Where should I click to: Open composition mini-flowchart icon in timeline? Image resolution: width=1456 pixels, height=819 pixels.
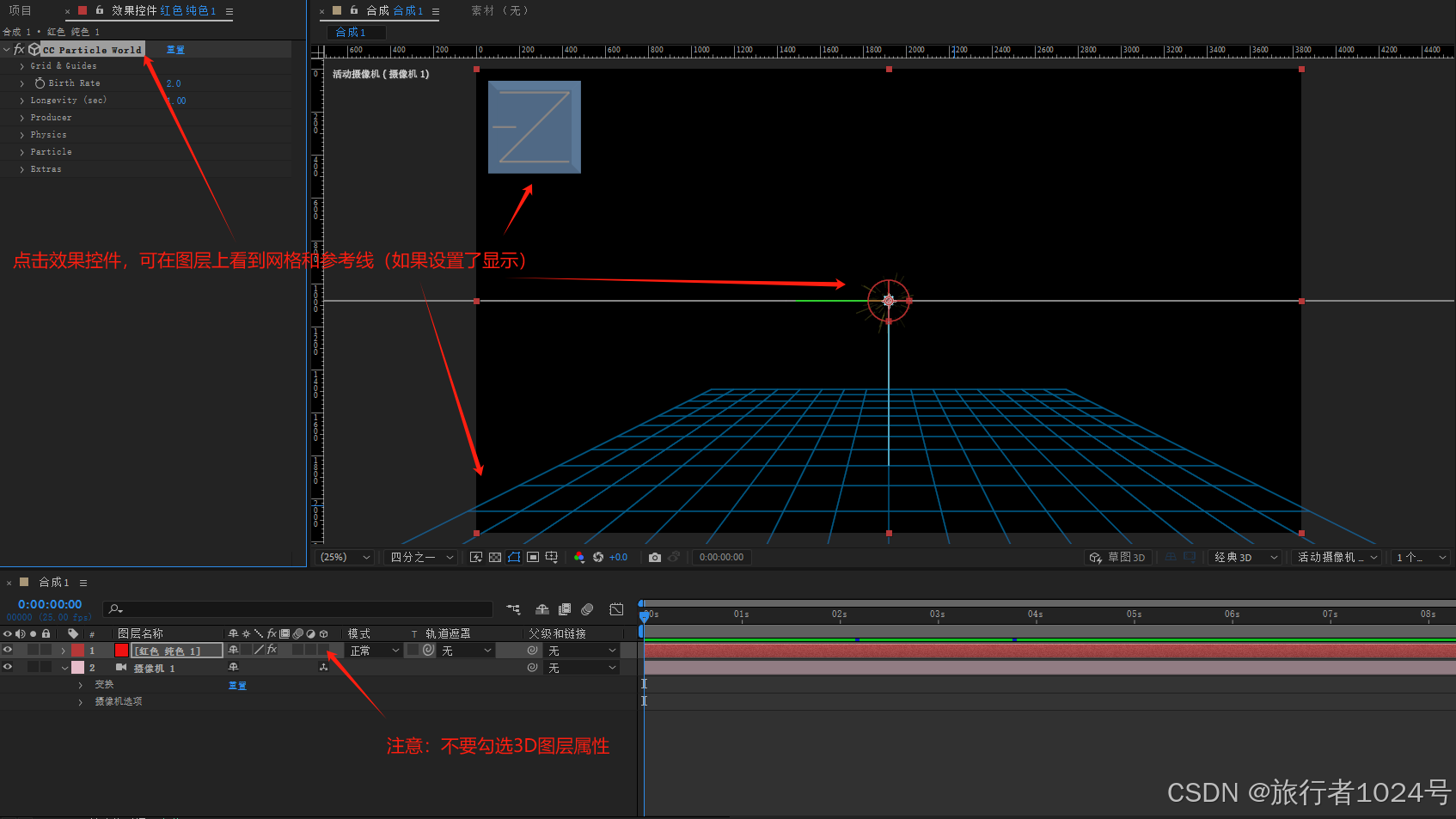[x=514, y=609]
